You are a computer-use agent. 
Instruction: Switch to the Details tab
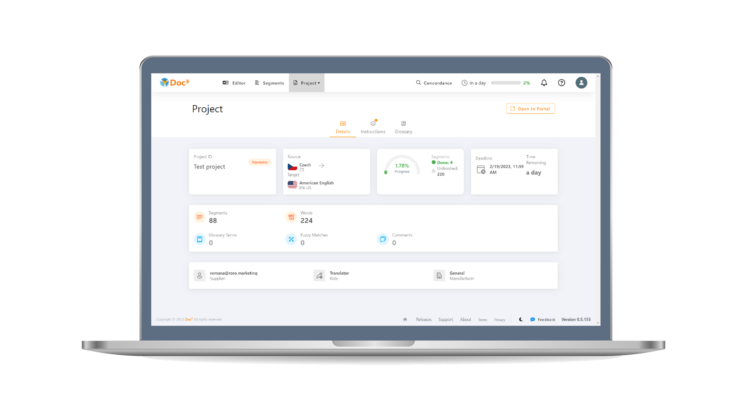pos(343,128)
